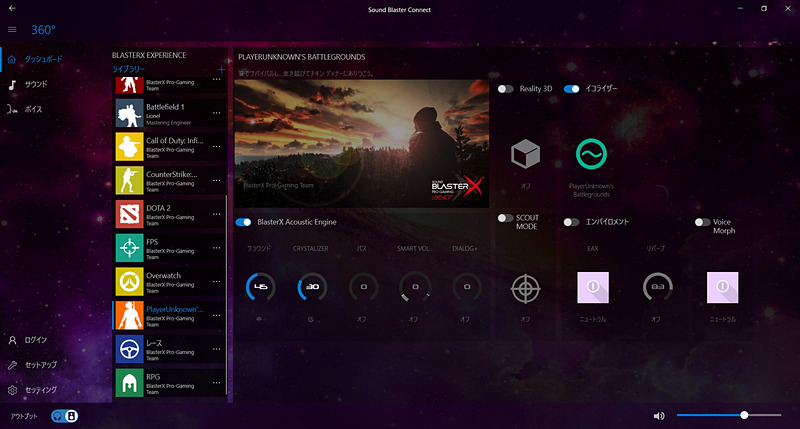800x429 pixels.
Task: Click the wrench setup icon
Action: [x=12, y=365]
